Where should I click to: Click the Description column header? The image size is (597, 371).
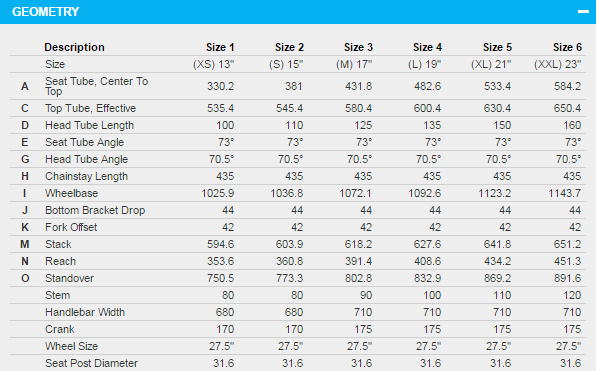[x=74, y=47]
